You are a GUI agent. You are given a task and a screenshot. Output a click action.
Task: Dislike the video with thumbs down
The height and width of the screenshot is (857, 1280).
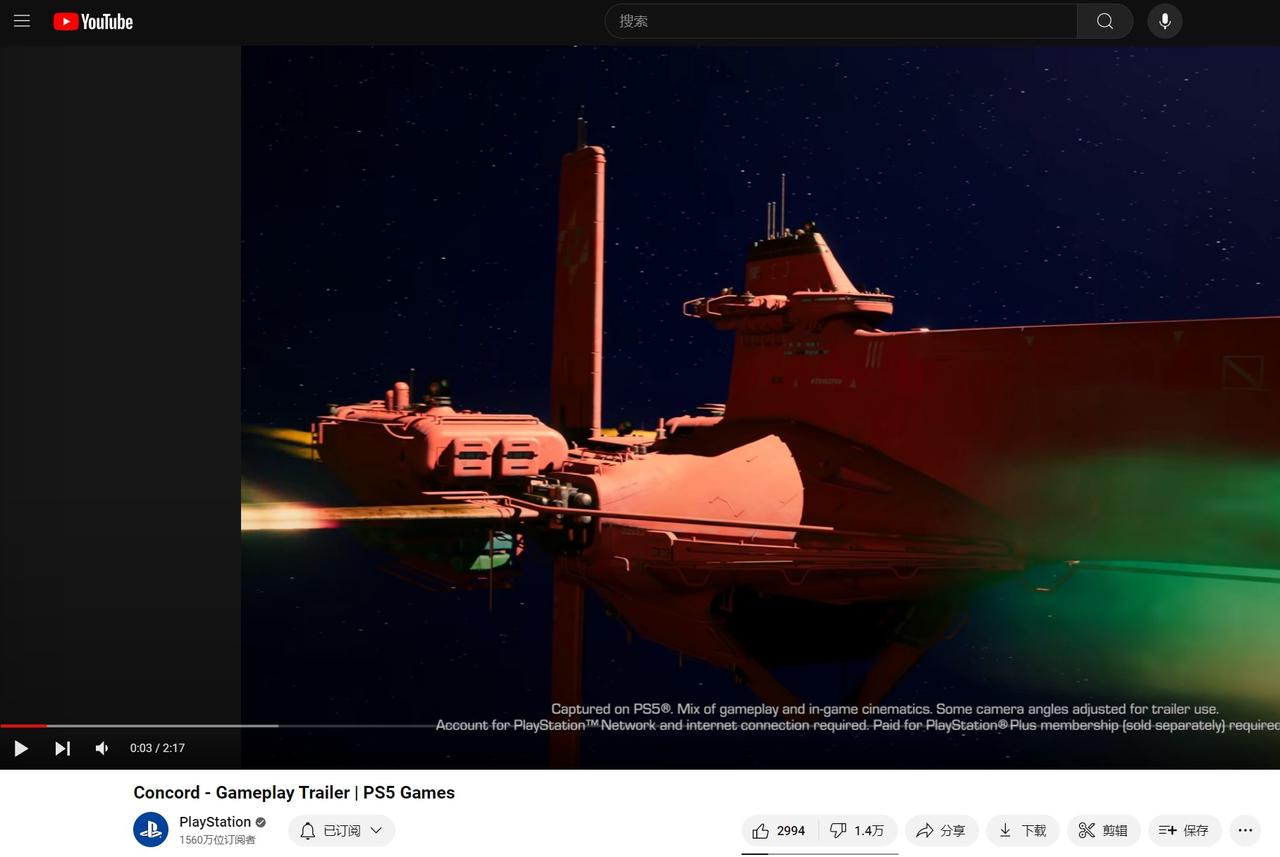pyautogui.click(x=858, y=831)
